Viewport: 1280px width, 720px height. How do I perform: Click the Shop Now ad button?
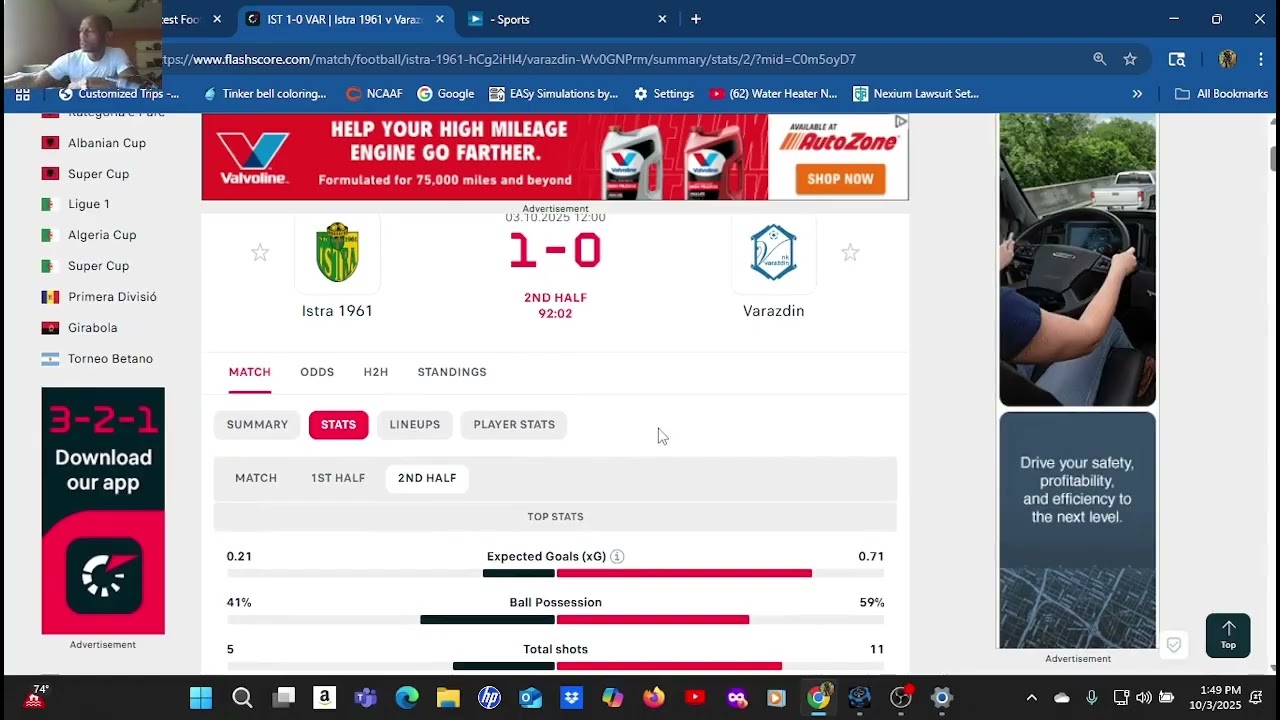(840, 179)
